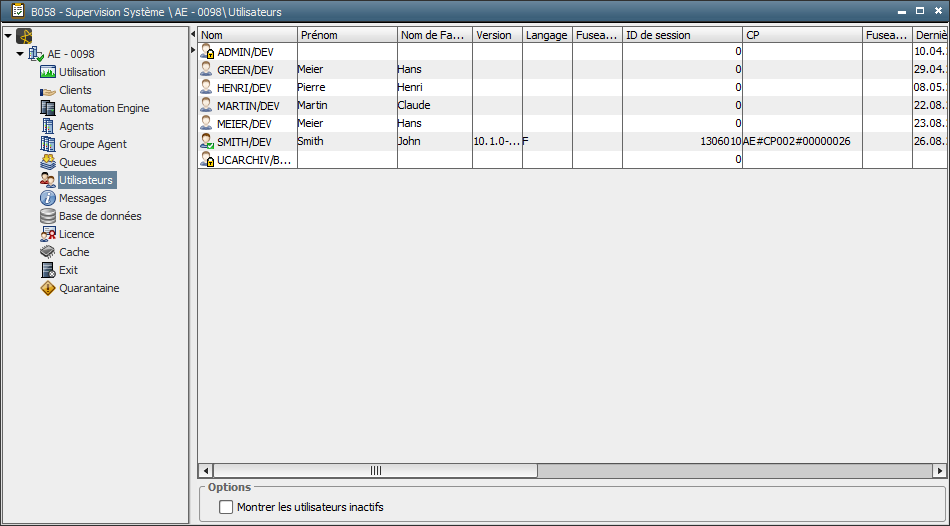Click scroll-left arrow above the Nom column
950x526 pixels.
(x=193, y=35)
